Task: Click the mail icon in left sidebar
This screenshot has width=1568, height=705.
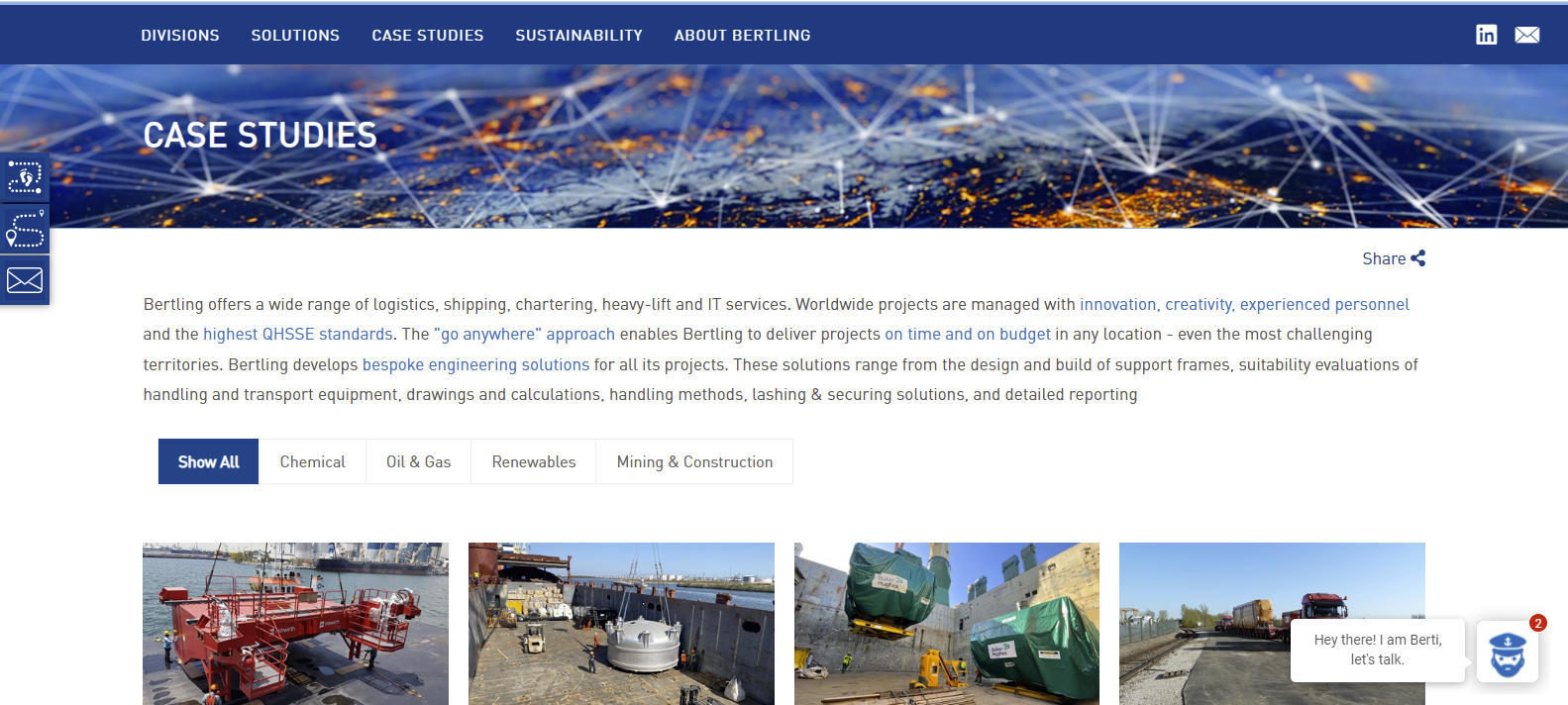Action: [x=25, y=280]
